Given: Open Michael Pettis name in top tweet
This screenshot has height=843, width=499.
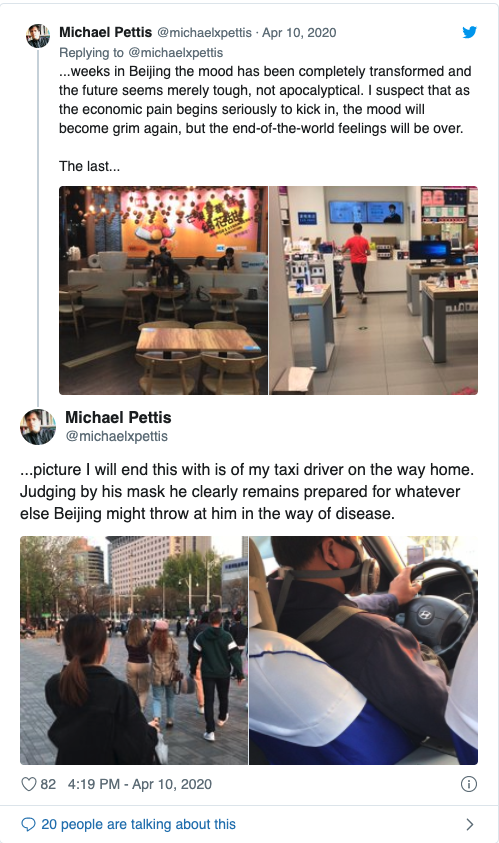Looking at the screenshot, I should 105,32.
